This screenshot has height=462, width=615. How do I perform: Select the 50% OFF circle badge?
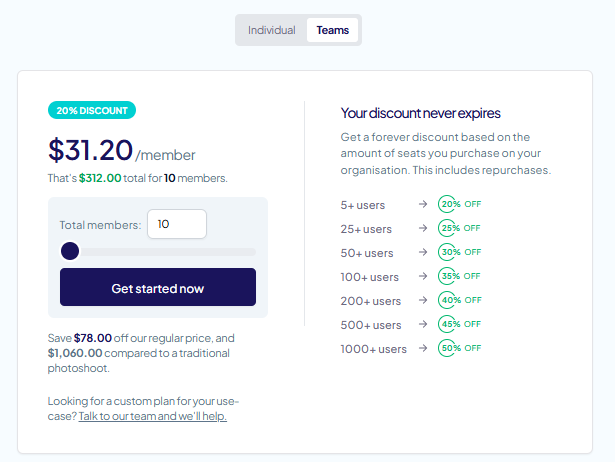[x=449, y=348]
